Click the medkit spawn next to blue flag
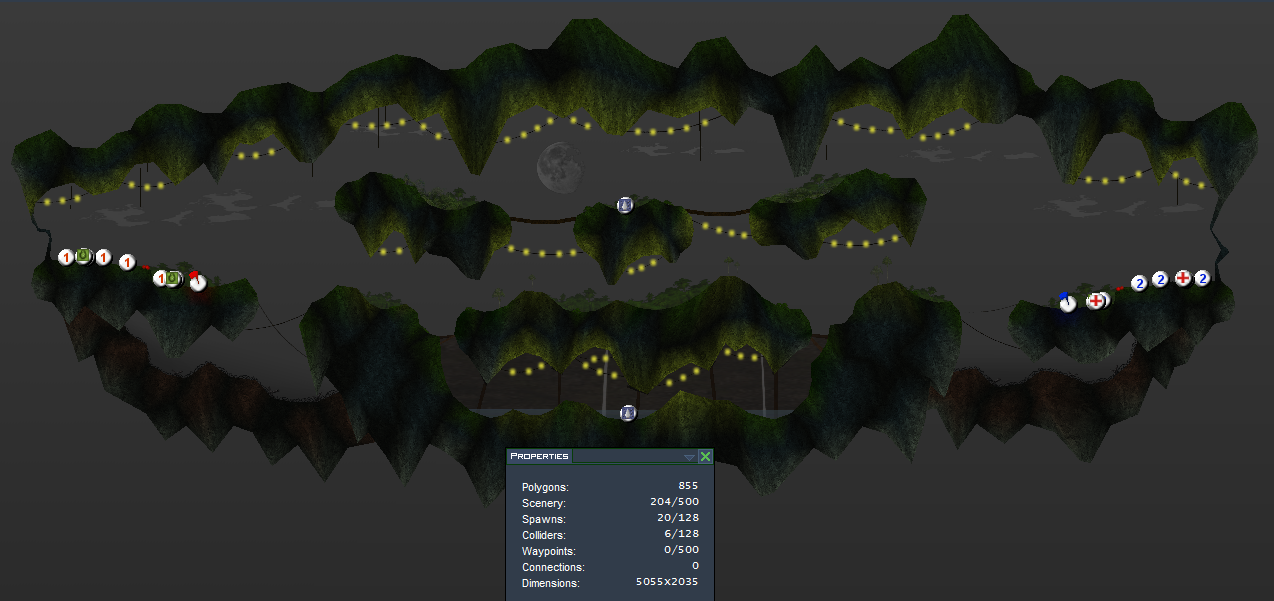This screenshot has width=1274, height=601. pyautogui.click(x=1096, y=300)
